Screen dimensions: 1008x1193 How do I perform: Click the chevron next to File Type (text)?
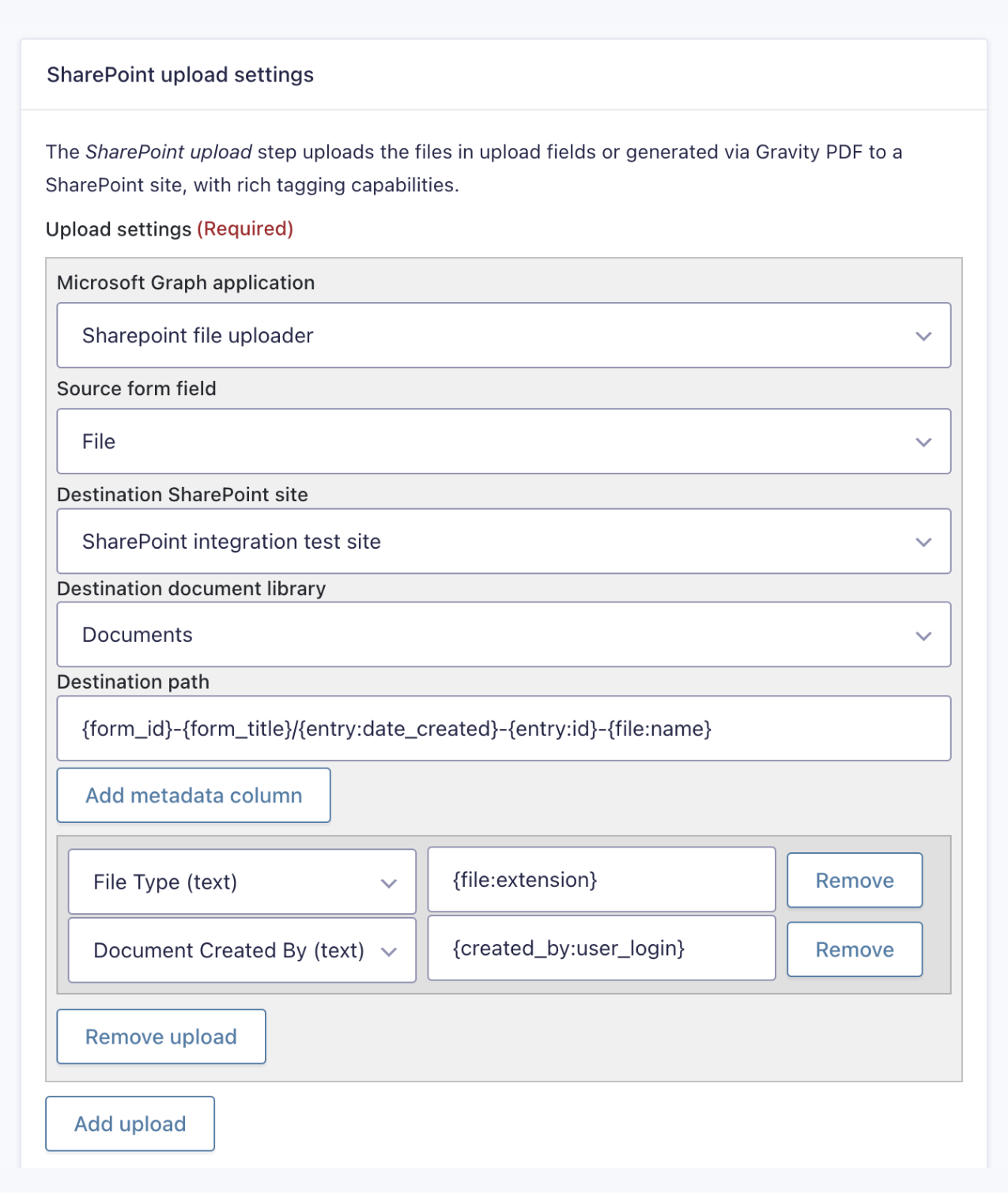pos(389,882)
